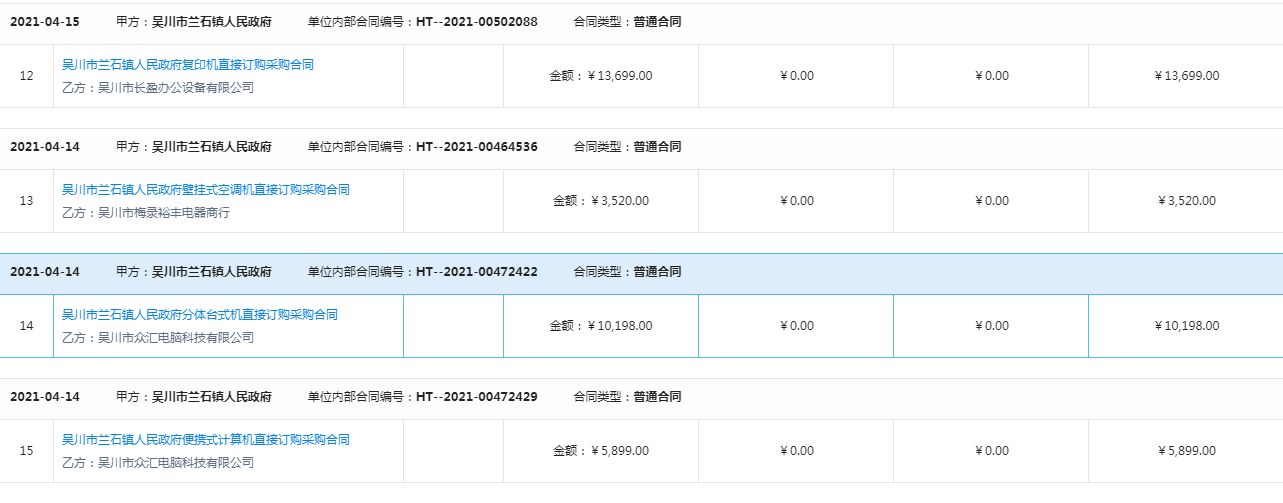Screen dimensions: 1283x503
Task: Click the 2021-04-15 date header
Action: 45,21
